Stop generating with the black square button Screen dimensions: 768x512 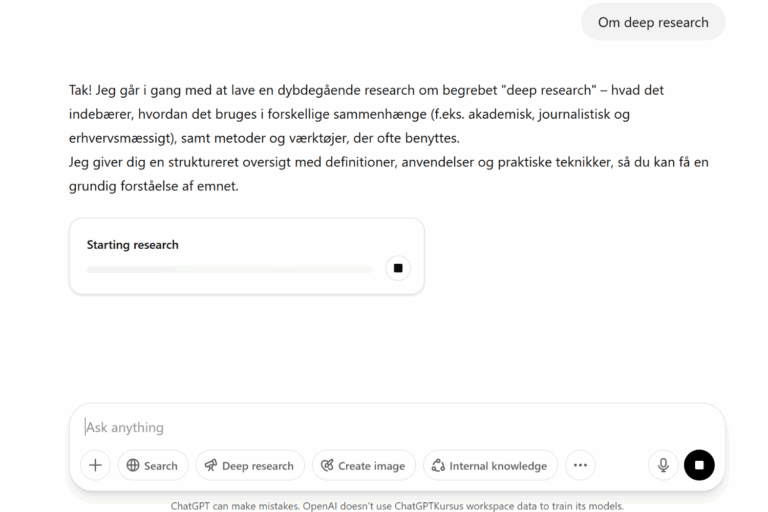[699, 465]
